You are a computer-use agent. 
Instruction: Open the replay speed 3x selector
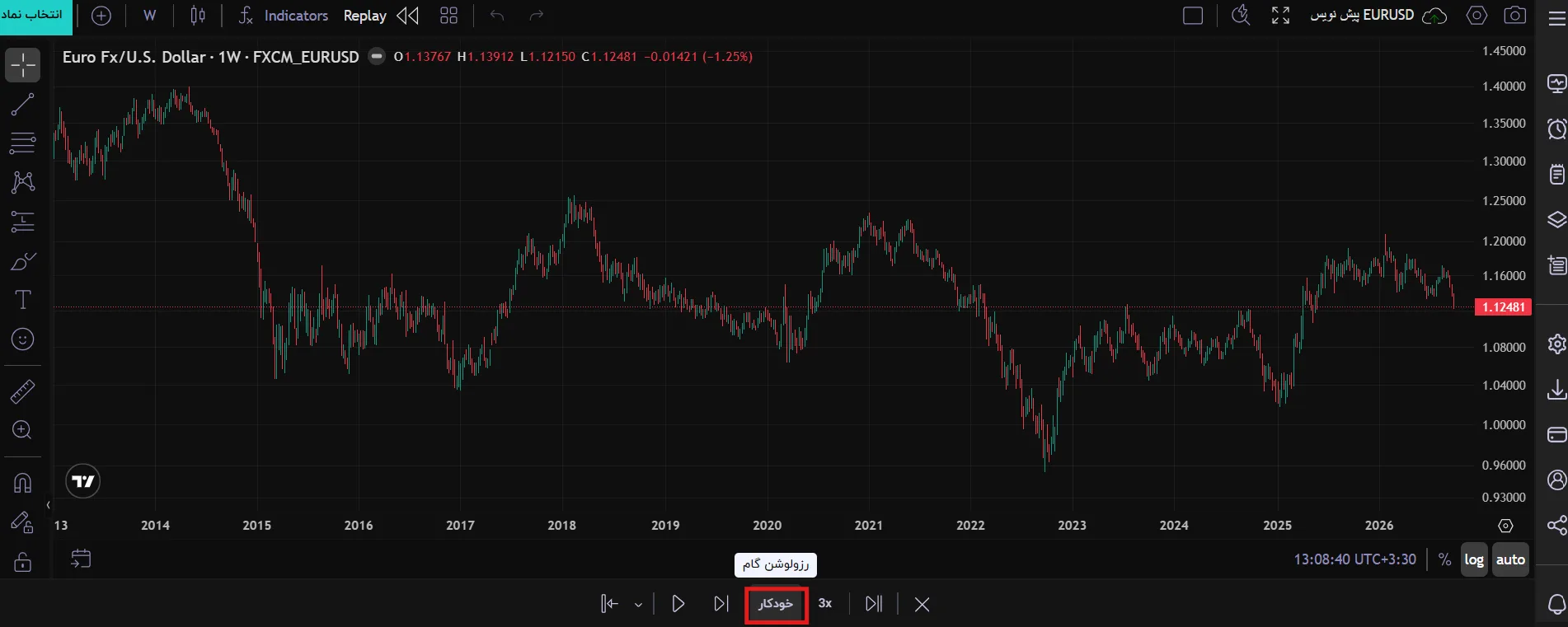click(x=825, y=604)
